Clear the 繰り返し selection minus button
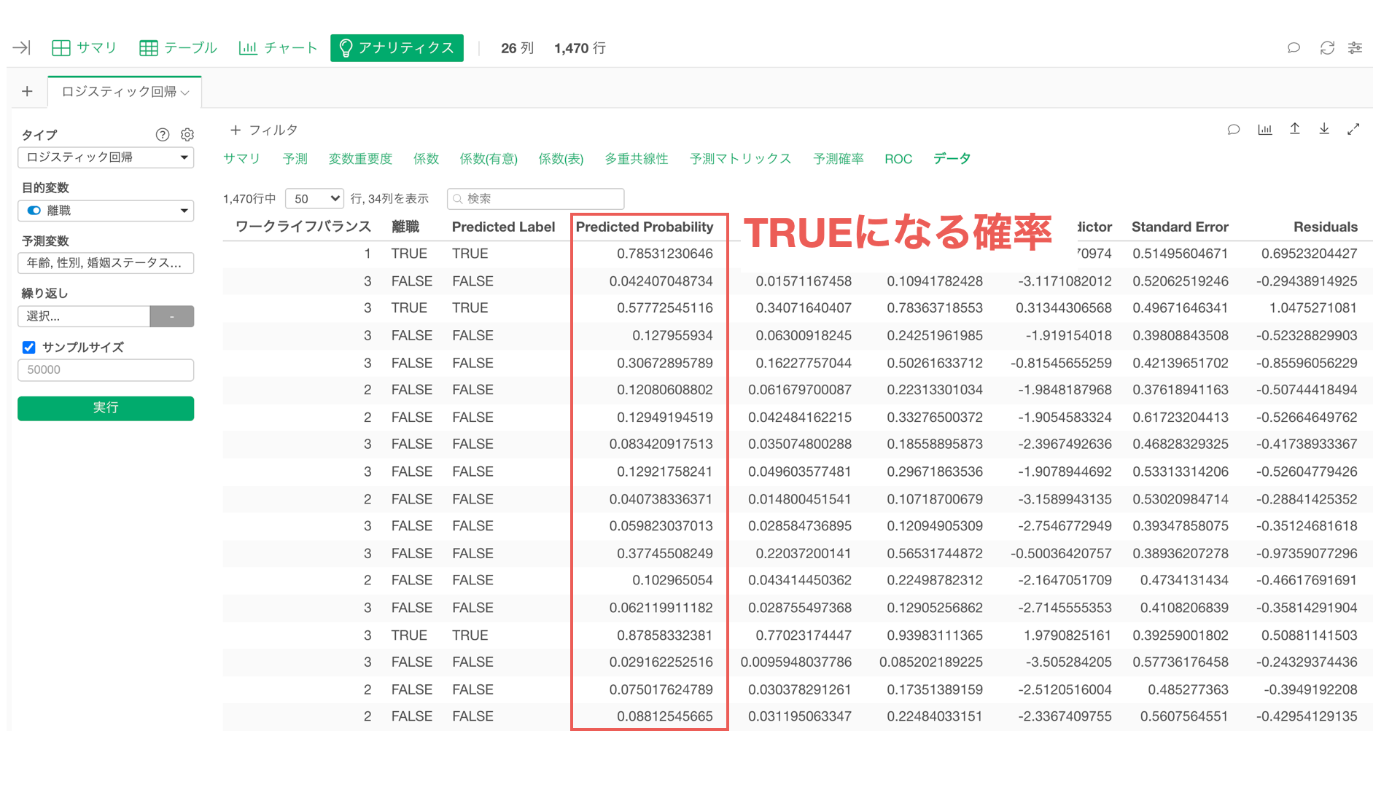Viewport: 1400px width, 787px height. pos(172,316)
